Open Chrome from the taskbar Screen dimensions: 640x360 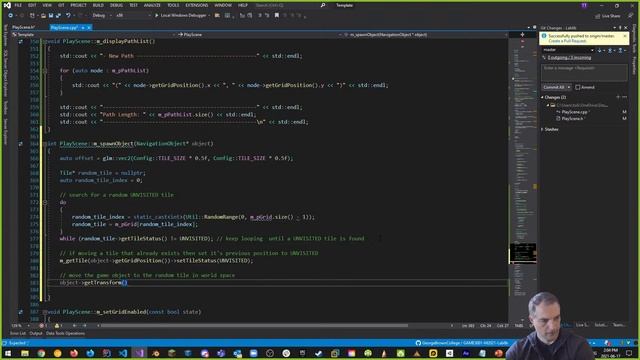tap(41, 353)
